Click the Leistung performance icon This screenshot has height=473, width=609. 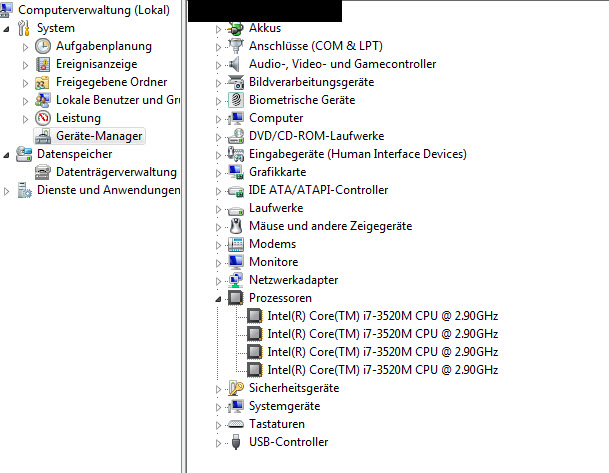(43, 118)
